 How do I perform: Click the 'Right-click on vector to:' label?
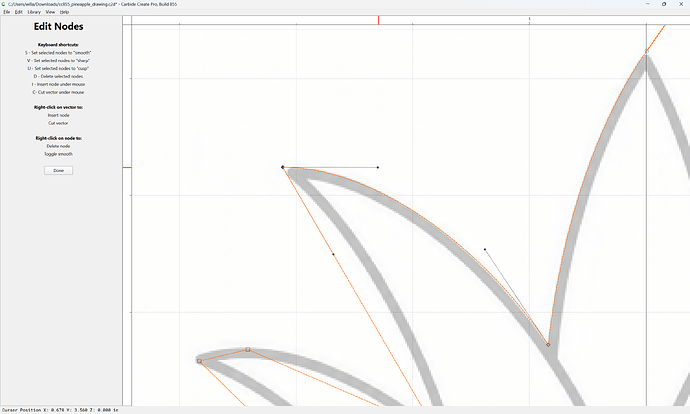[x=58, y=107]
